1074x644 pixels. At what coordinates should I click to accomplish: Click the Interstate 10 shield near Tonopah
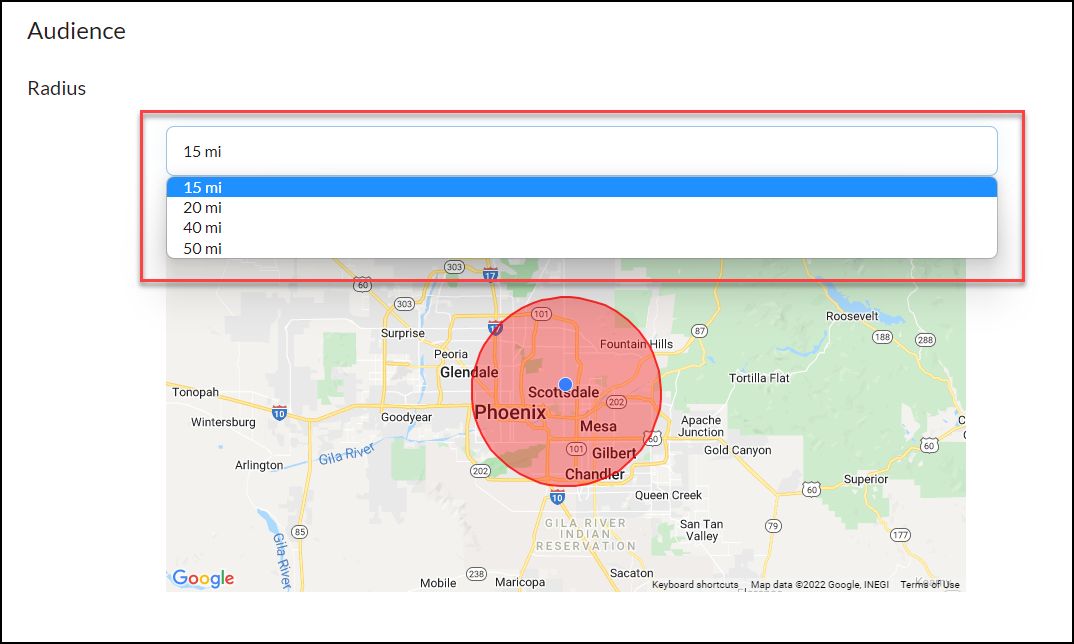[279, 413]
